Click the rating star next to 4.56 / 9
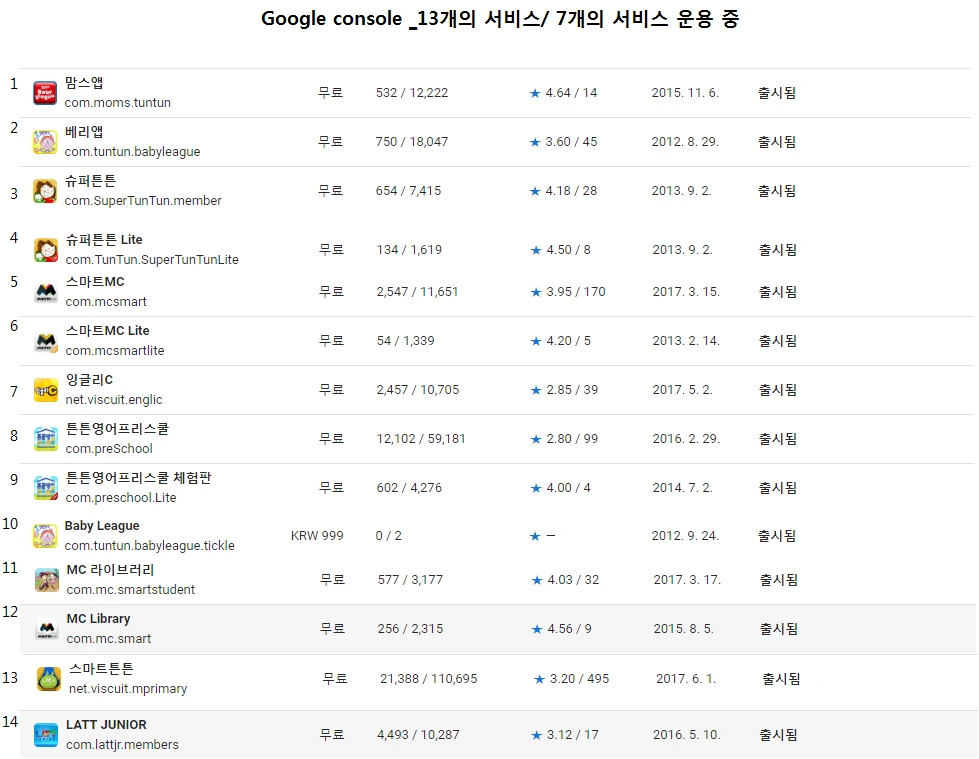 [x=537, y=629]
